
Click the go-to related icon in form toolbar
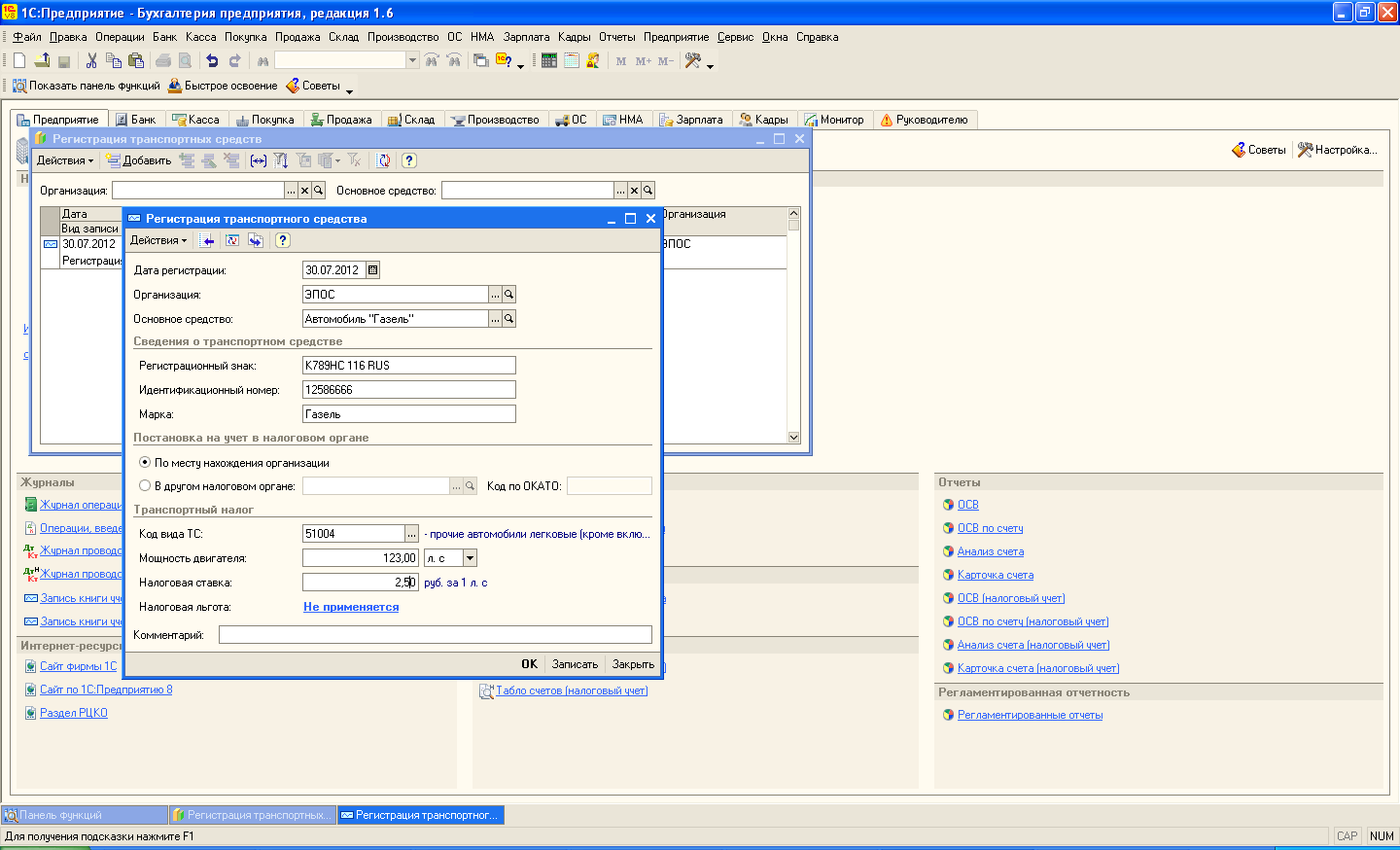point(256,240)
